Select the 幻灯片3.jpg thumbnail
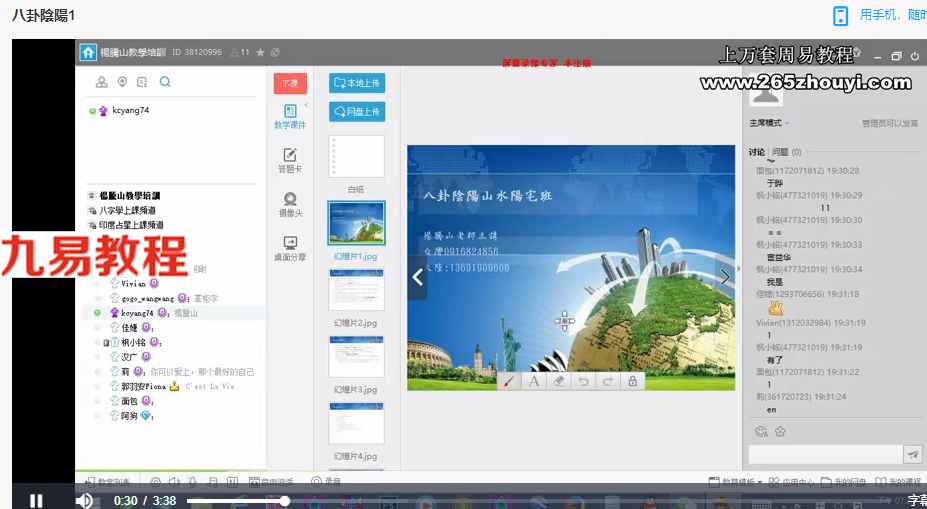927x509 pixels. (x=356, y=356)
